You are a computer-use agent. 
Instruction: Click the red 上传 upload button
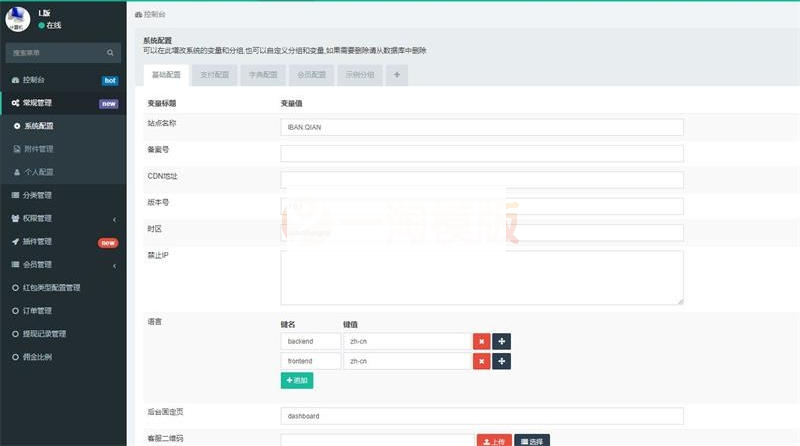click(x=494, y=440)
